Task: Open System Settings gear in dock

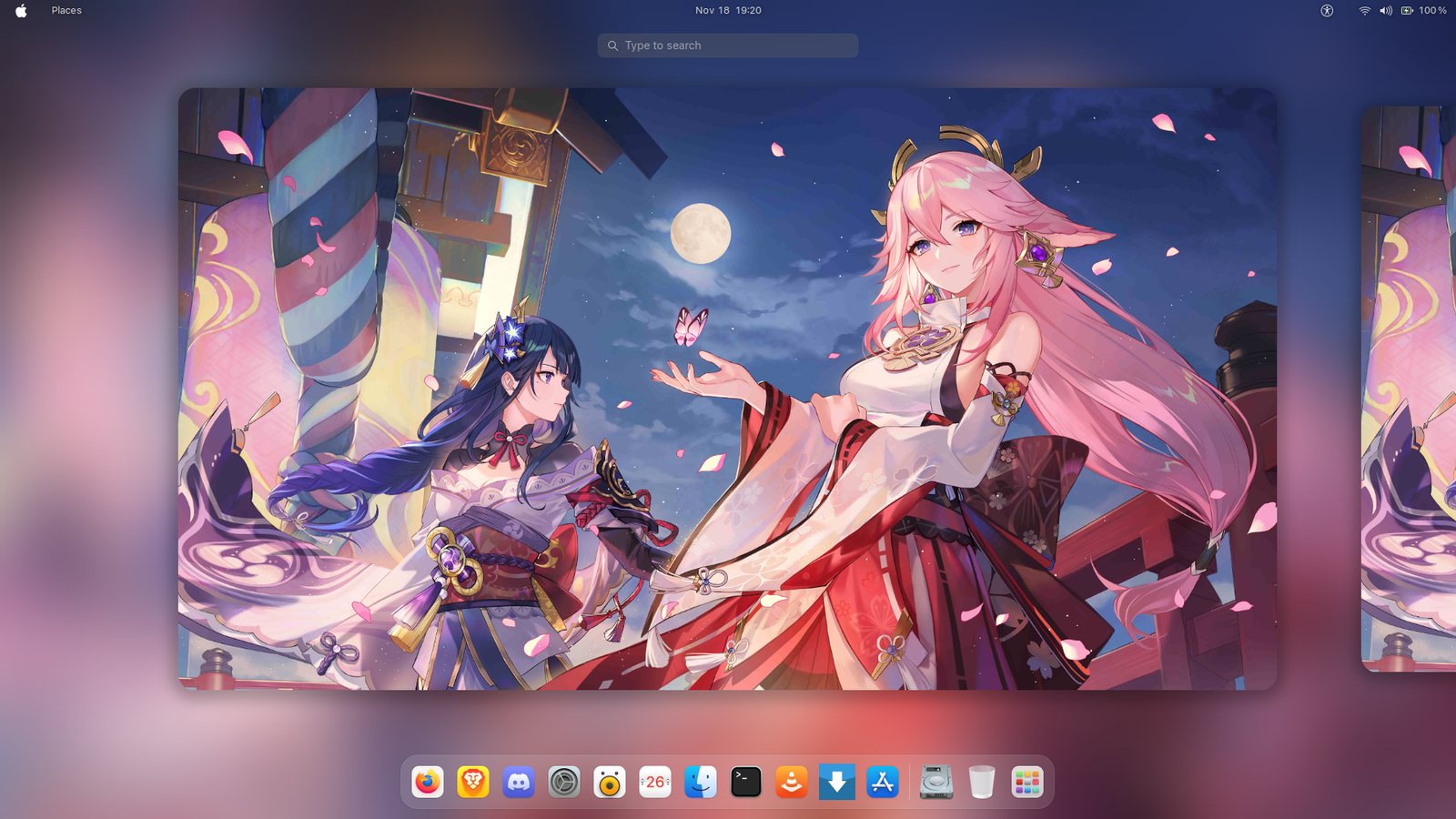Action: pos(564,782)
